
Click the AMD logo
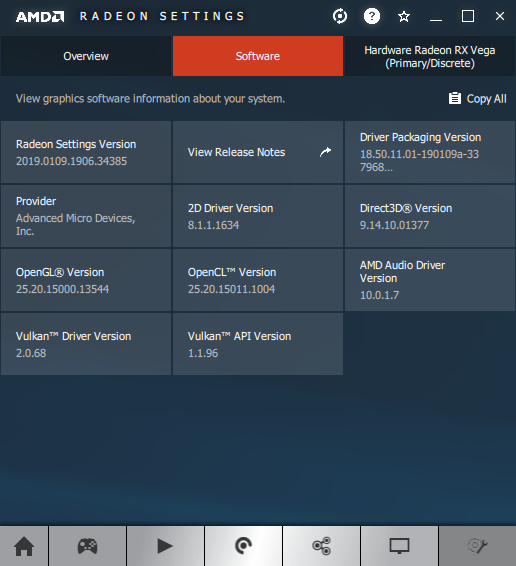[40, 17]
